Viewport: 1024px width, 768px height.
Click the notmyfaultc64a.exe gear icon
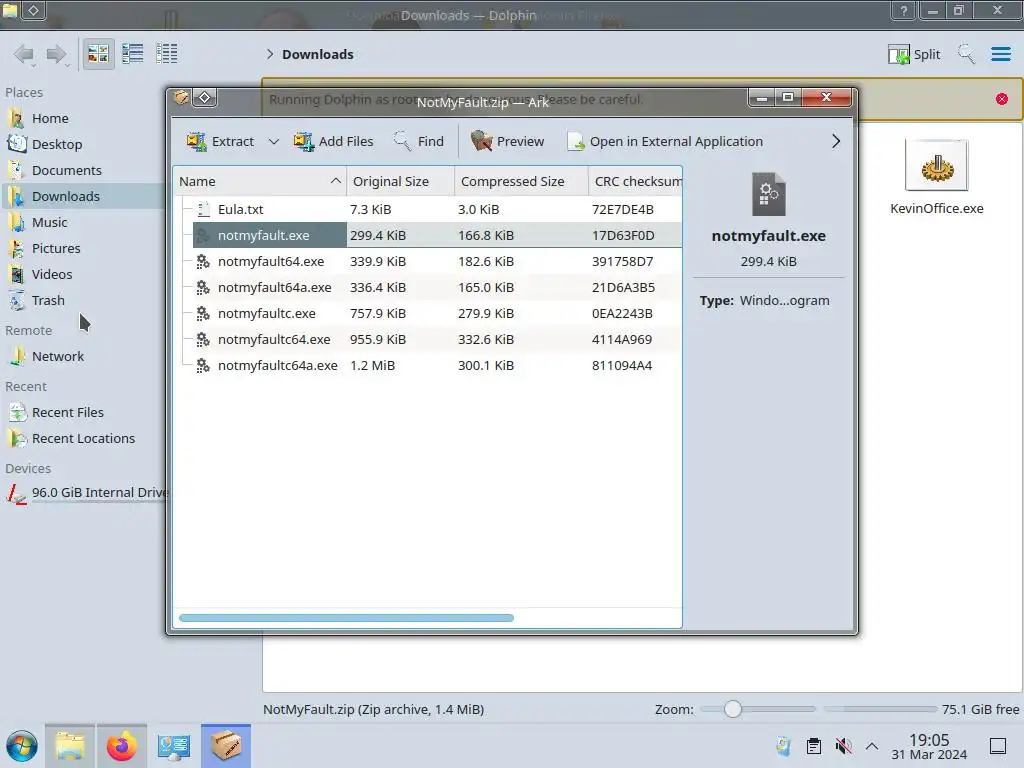point(203,366)
